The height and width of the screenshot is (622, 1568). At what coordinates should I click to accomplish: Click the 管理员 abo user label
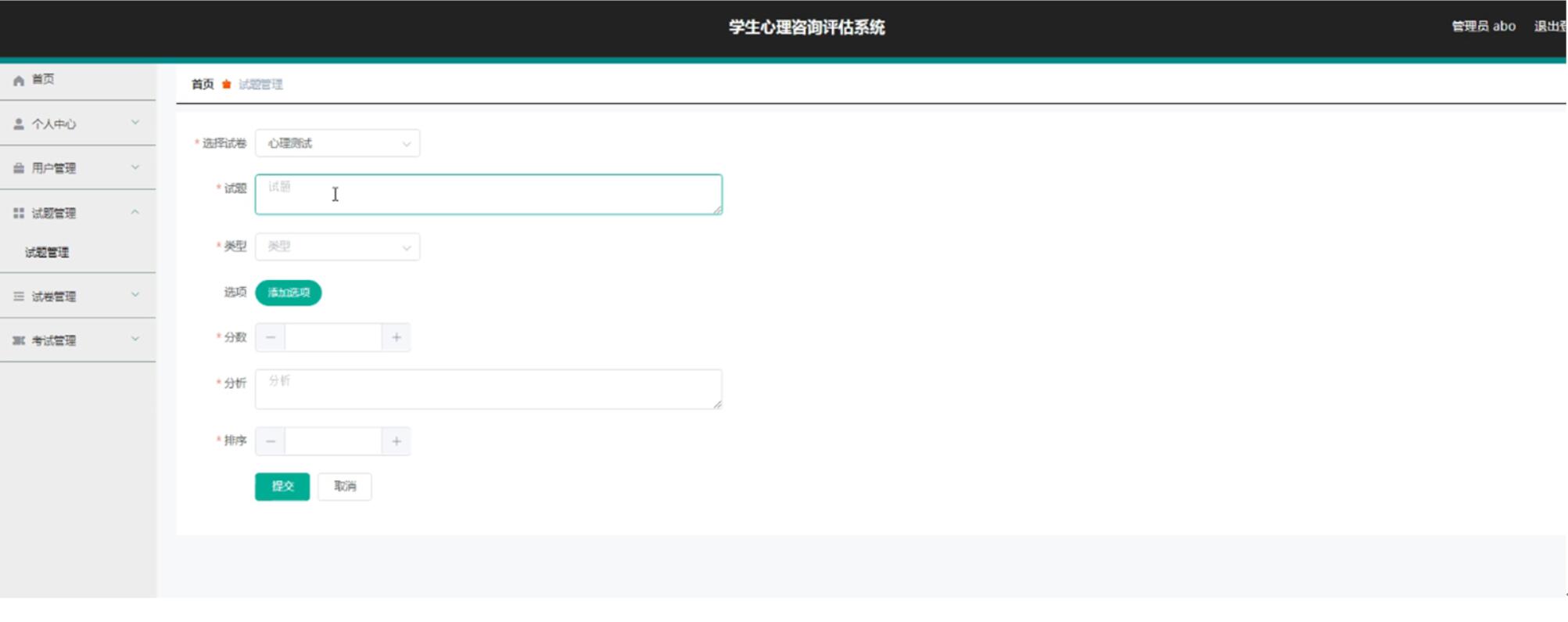[x=1484, y=27]
